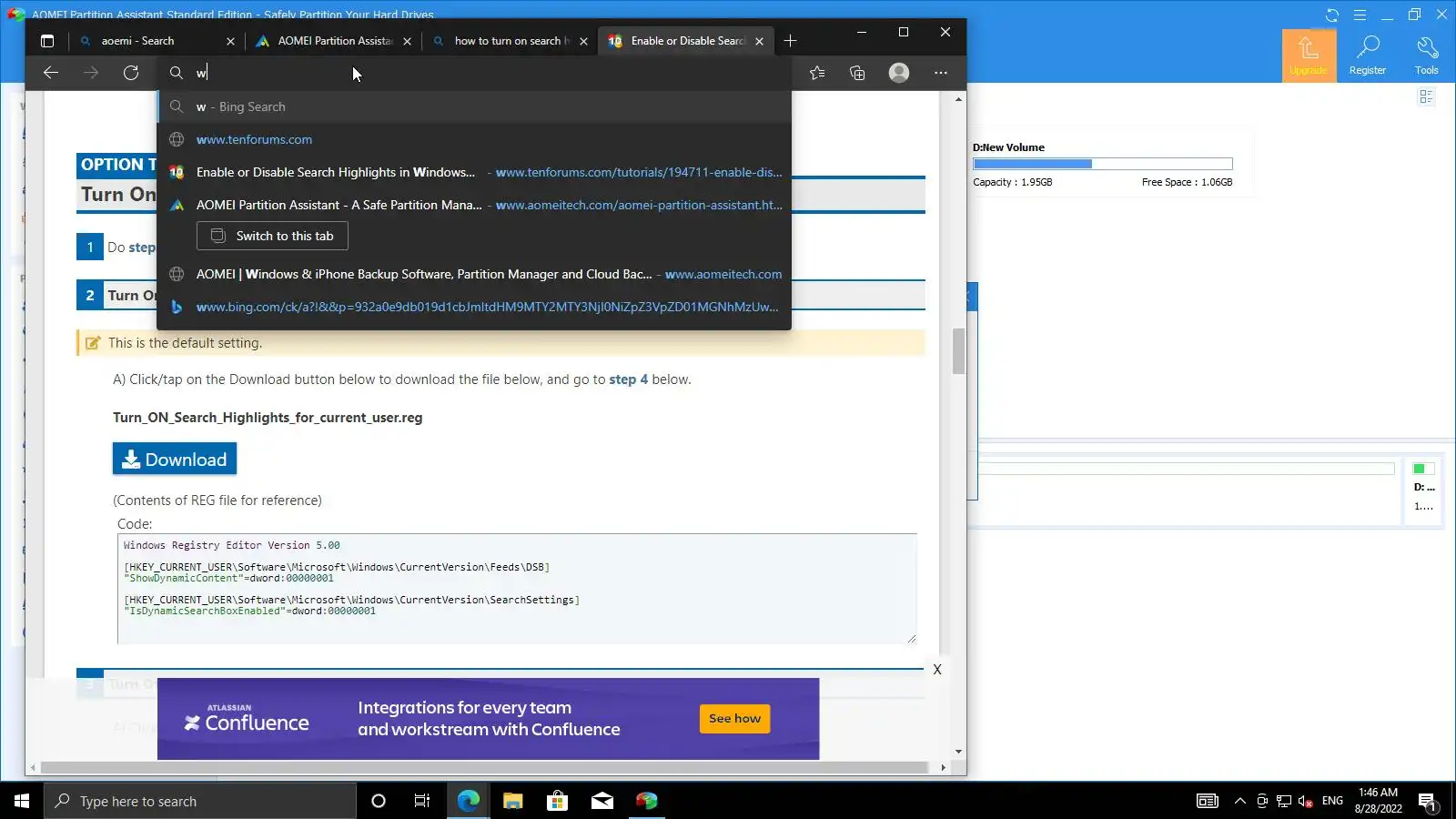
Task: Open Mail app from taskbar
Action: pyautogui.click(x=602, y=801)
